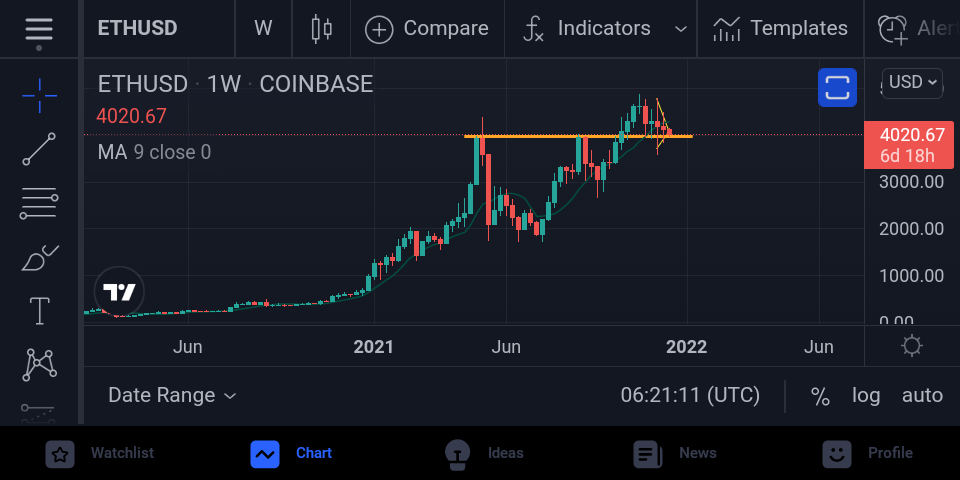Screen dimensions: 960x480
Task: Select the brush drawing tool
Action: click(x=39, y=258)
